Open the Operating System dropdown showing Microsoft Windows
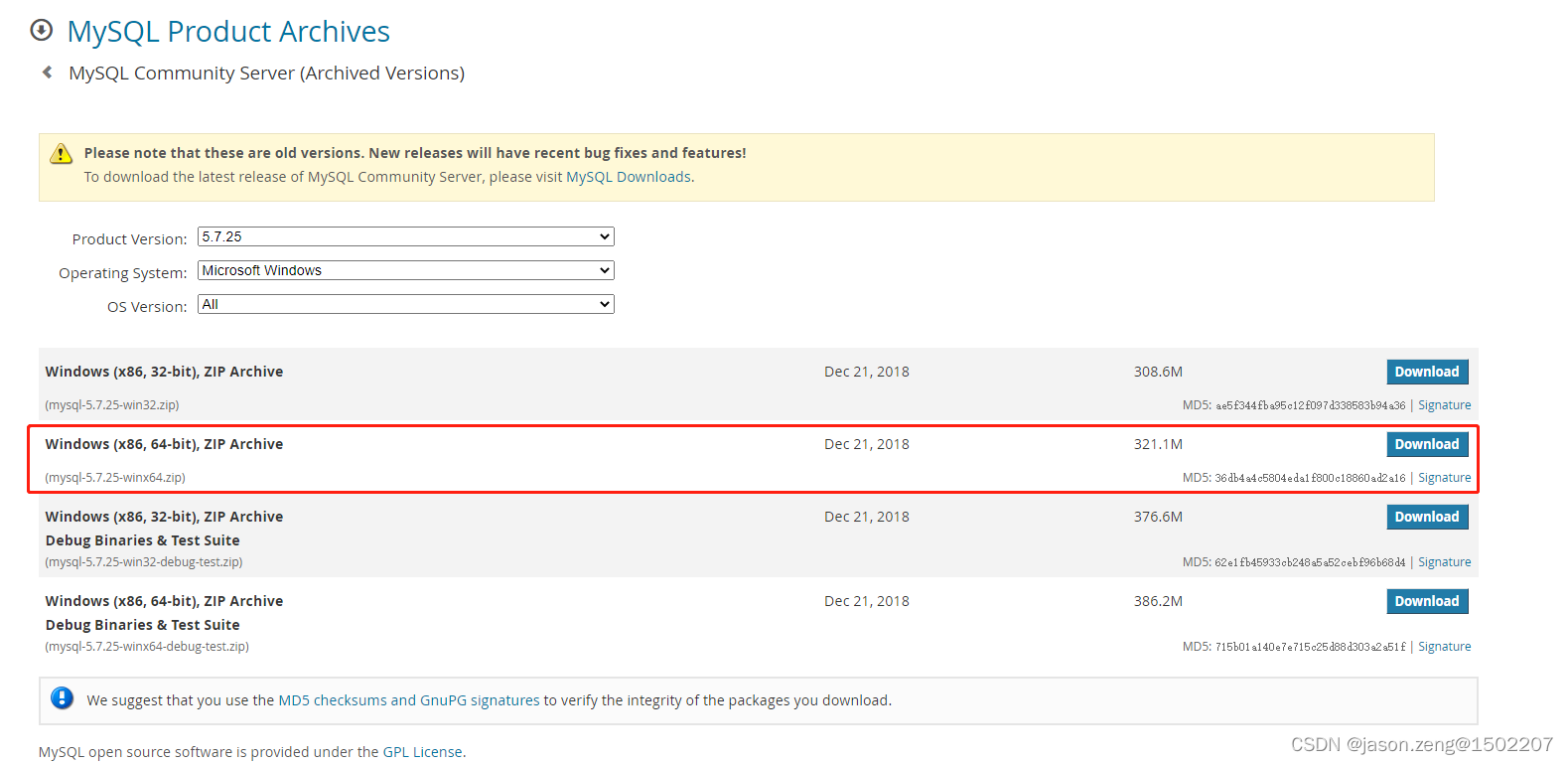This screenshot has height=764, width=1568. pos(406,270)
